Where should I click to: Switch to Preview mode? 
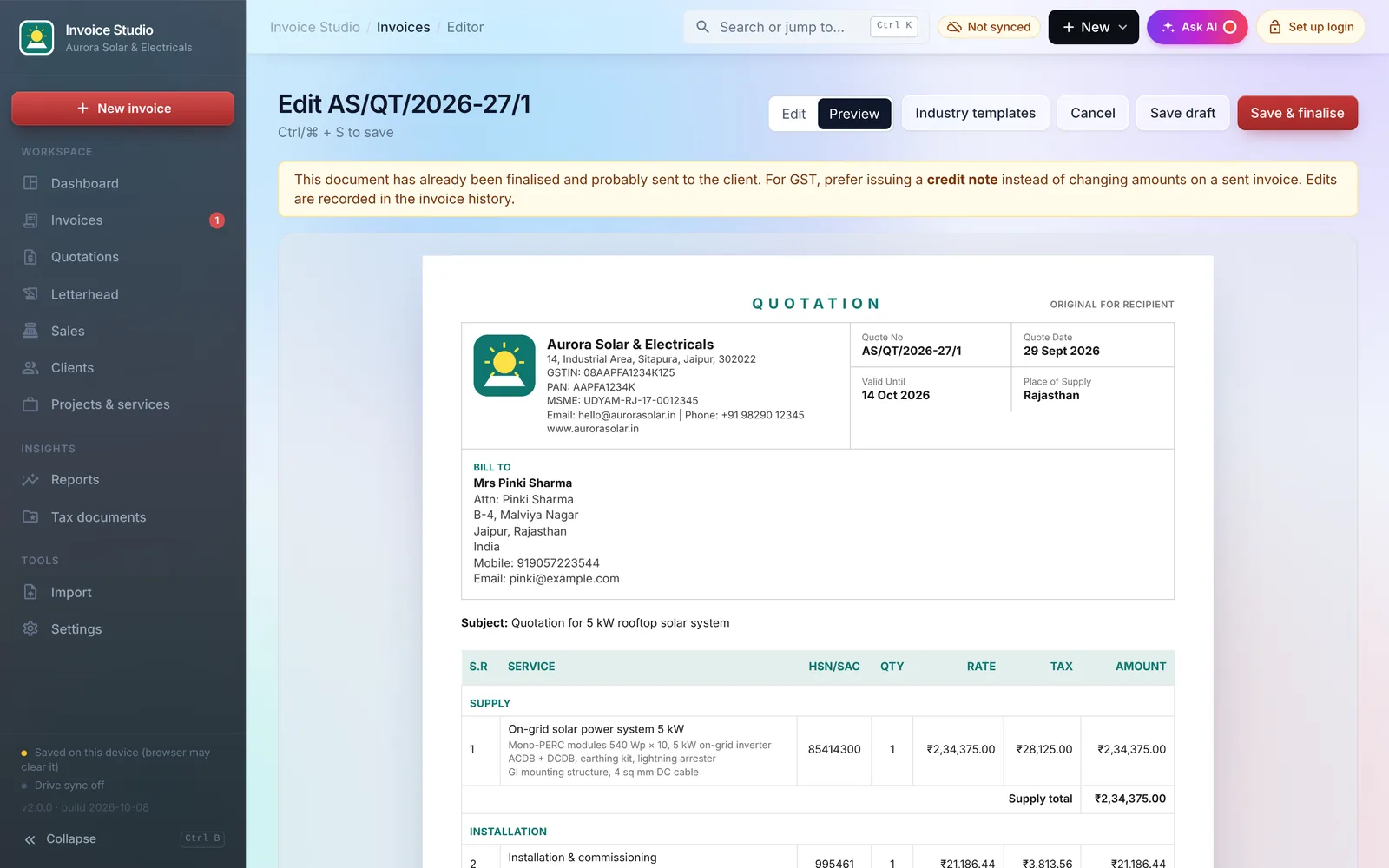854,114
